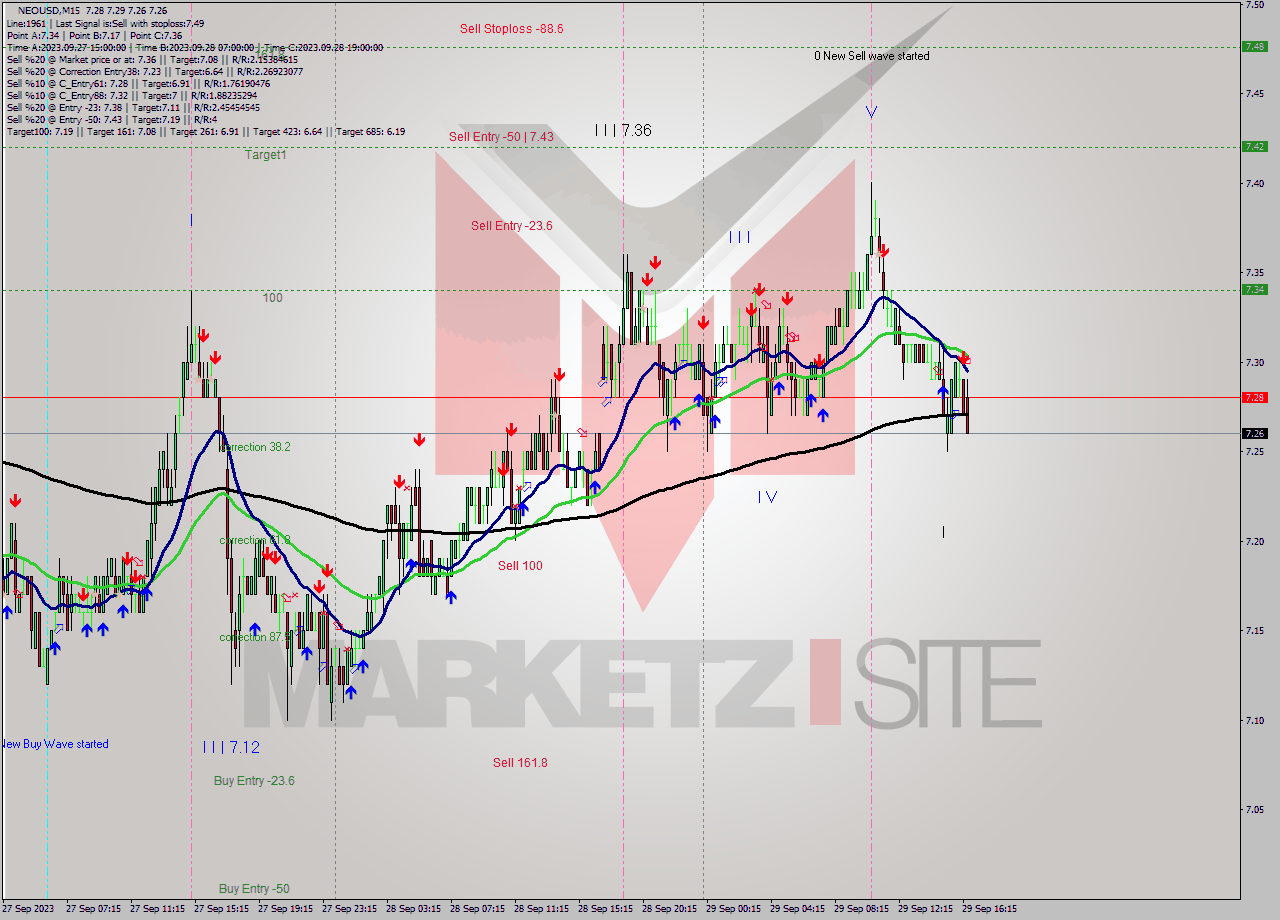
Task: Click the 'Sell Entry -23.6' label
Action: click(511, 226)
